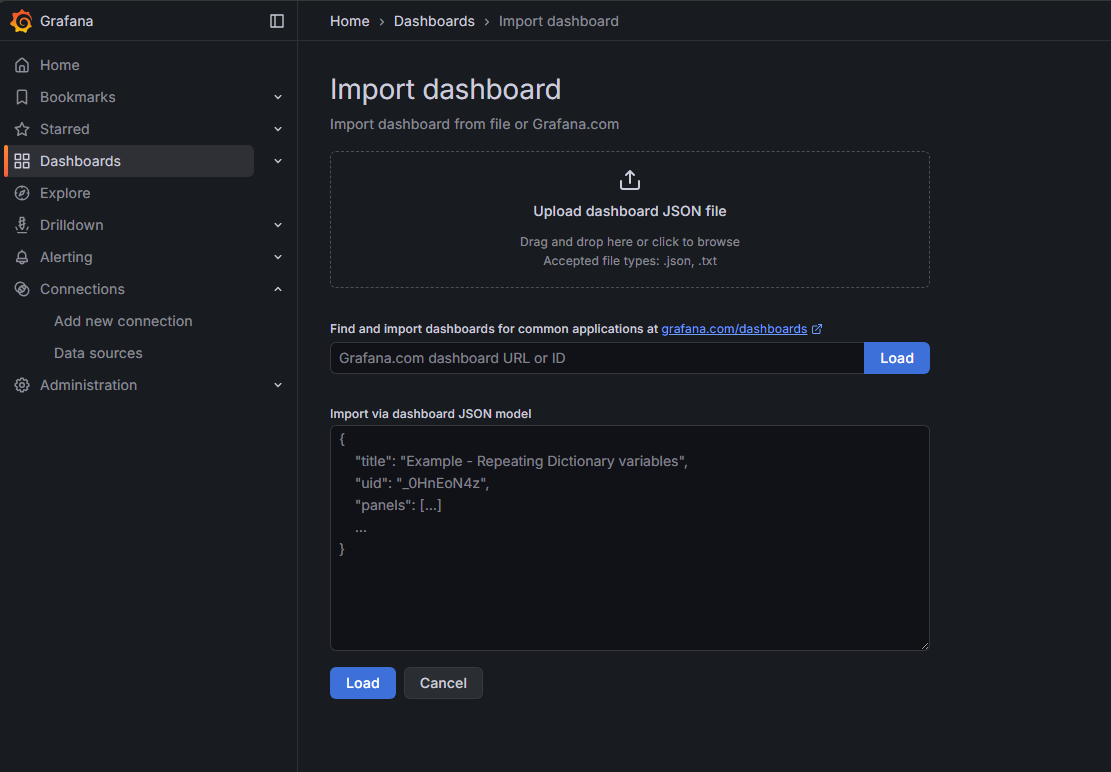Click the Starred star icon
The image size is (1111, 772).
point(22,129)
